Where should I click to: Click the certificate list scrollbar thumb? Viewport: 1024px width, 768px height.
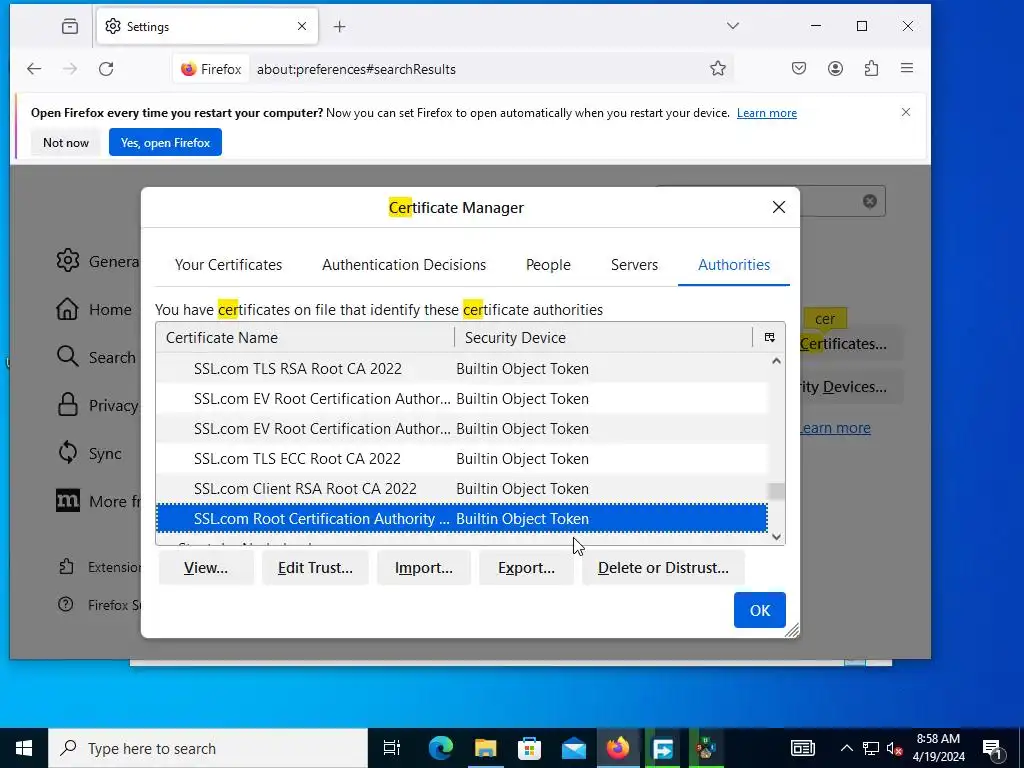(x=776, y=491)
